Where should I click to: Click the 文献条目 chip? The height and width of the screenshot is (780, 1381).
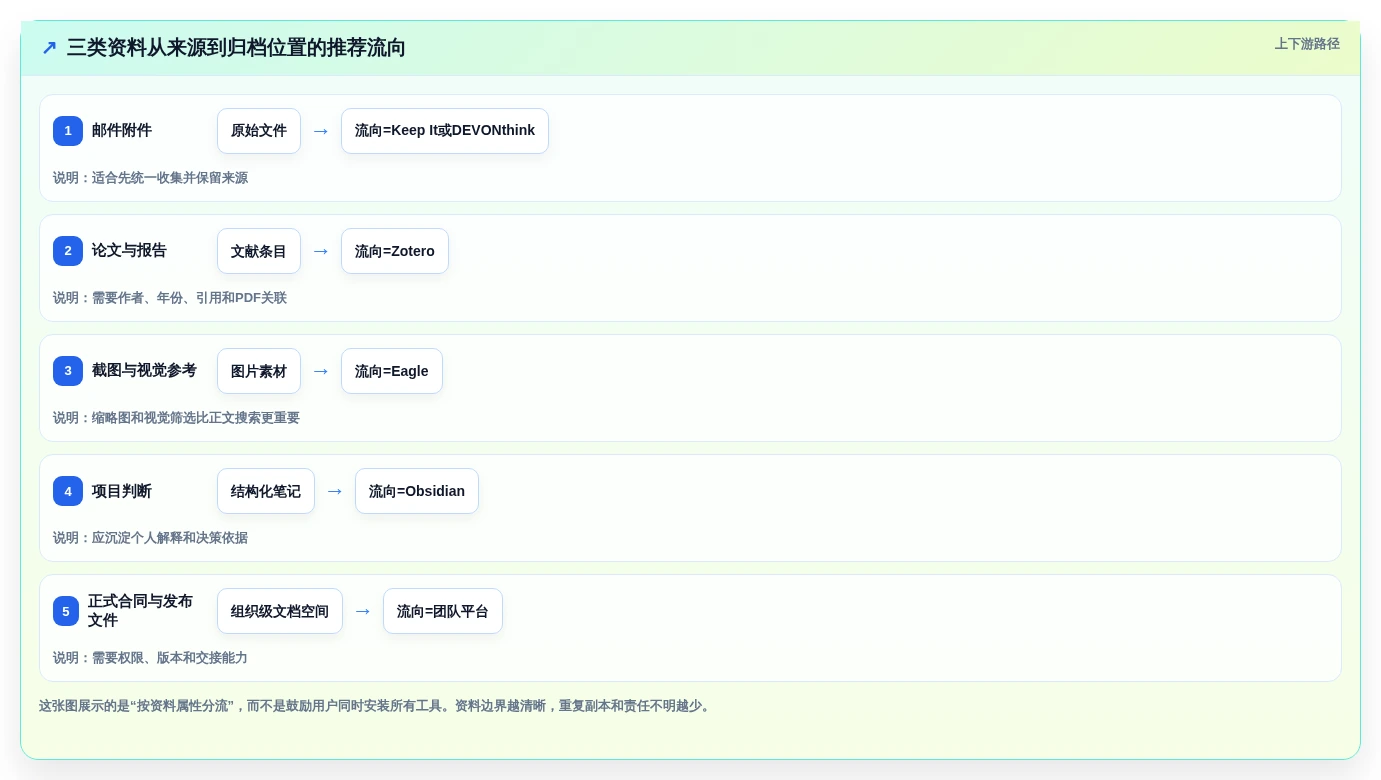coord(259,251)
